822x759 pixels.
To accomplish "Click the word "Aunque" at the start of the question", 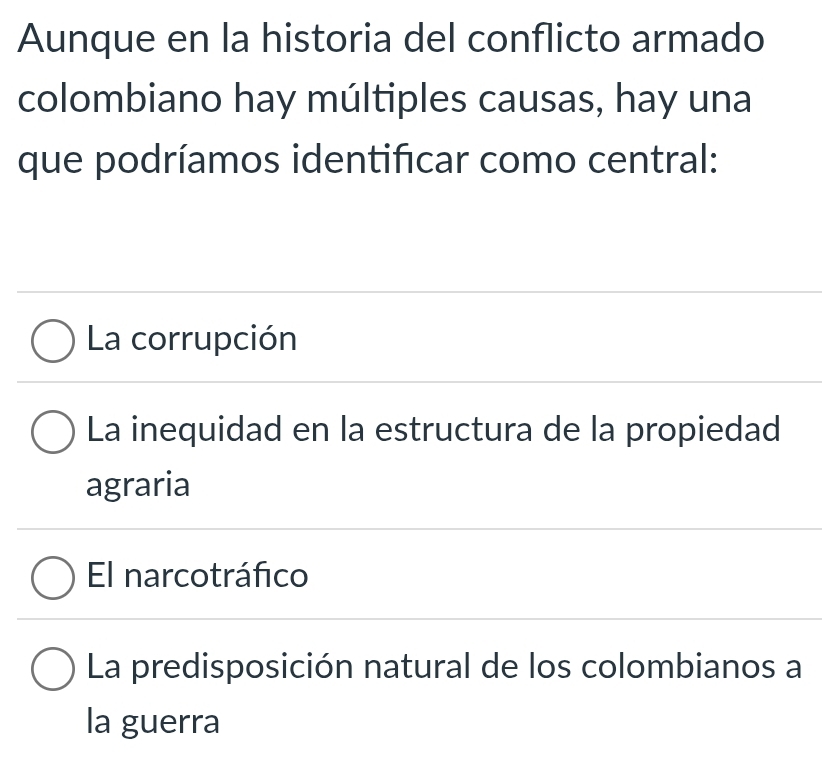I will tap(86, 40).
